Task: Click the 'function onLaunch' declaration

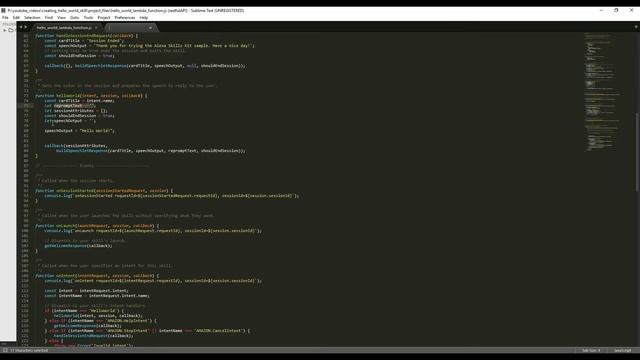Action: [97, 226]
